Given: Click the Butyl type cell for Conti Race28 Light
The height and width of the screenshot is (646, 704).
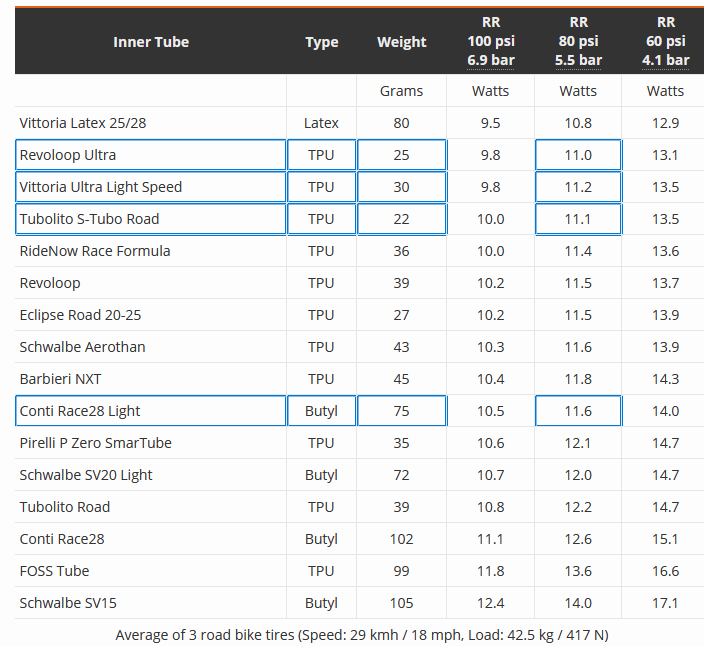Looking at the screenshot, I should point(321,411).
